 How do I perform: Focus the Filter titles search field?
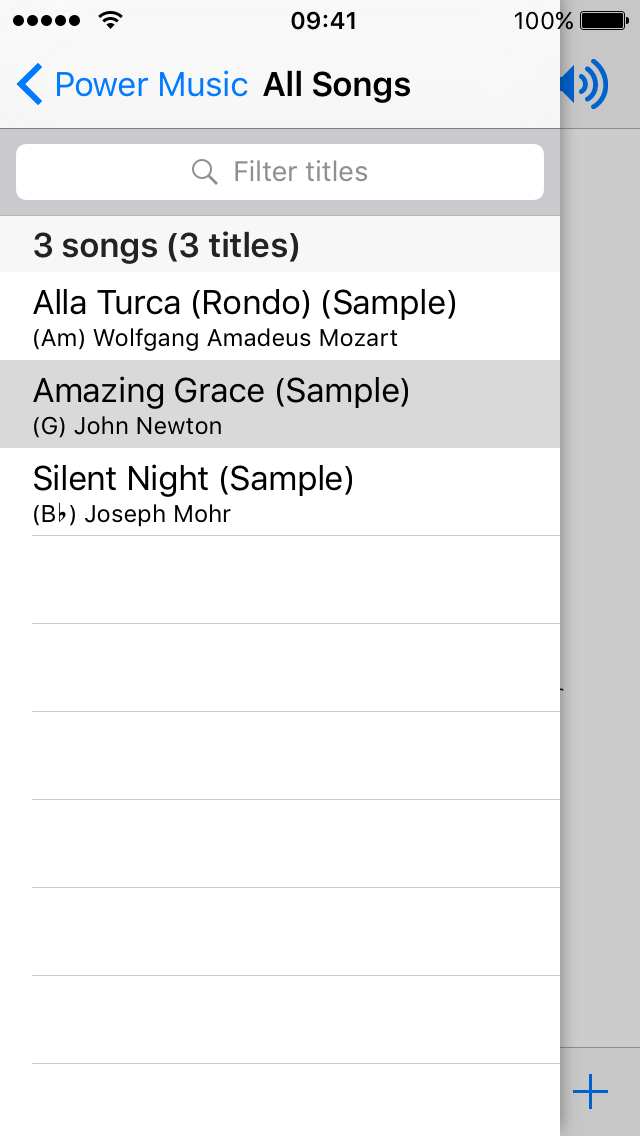300,172
